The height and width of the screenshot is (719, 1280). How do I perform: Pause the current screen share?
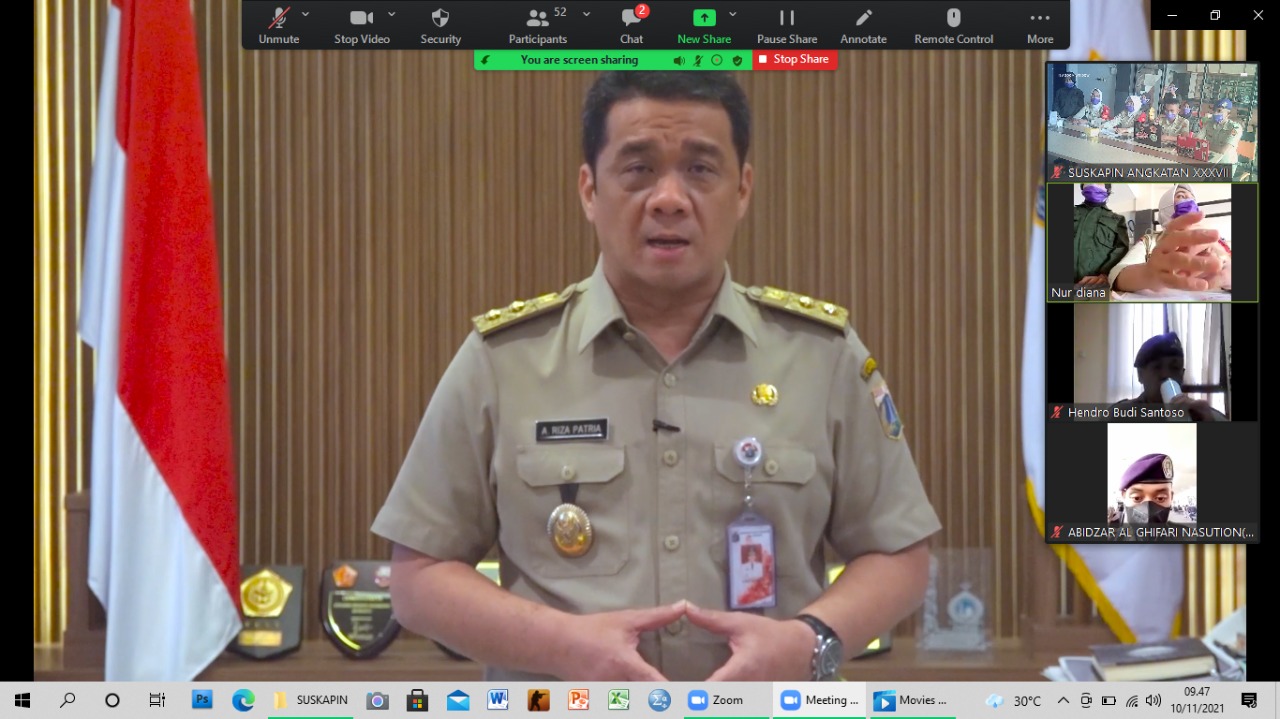pos(786,25)
